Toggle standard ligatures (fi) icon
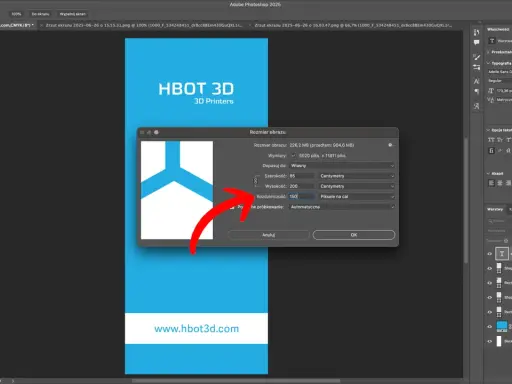Image resolution: width=512 pixels, height=384 pixels. click(x=491, y=151)
